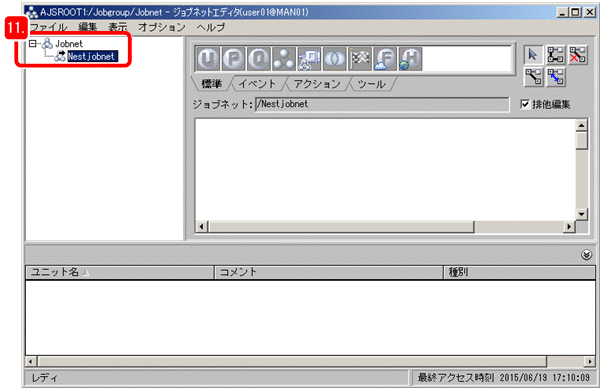Image resolution: width=604 pixels, height=392 pixels.
Task: Click the application icon in the title bar
Action: [x=31, y=12]
